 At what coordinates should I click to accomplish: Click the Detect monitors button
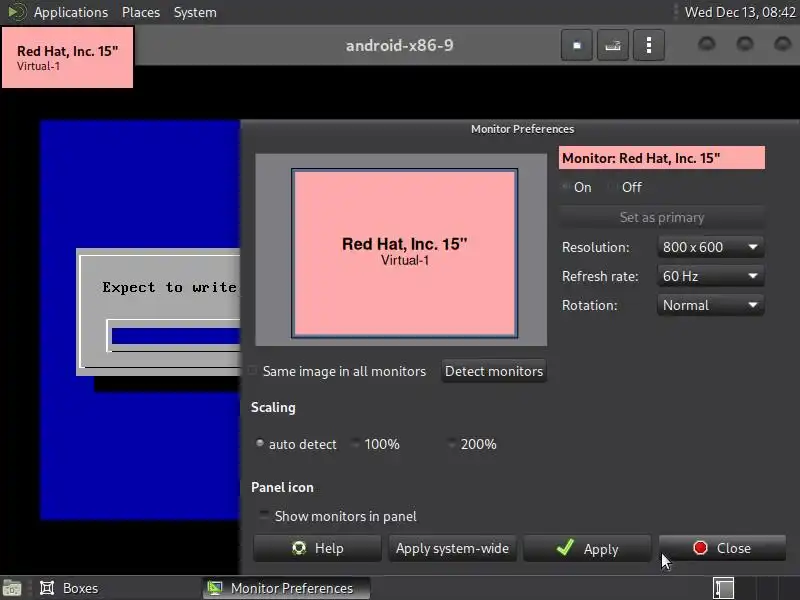pos(494,371)
